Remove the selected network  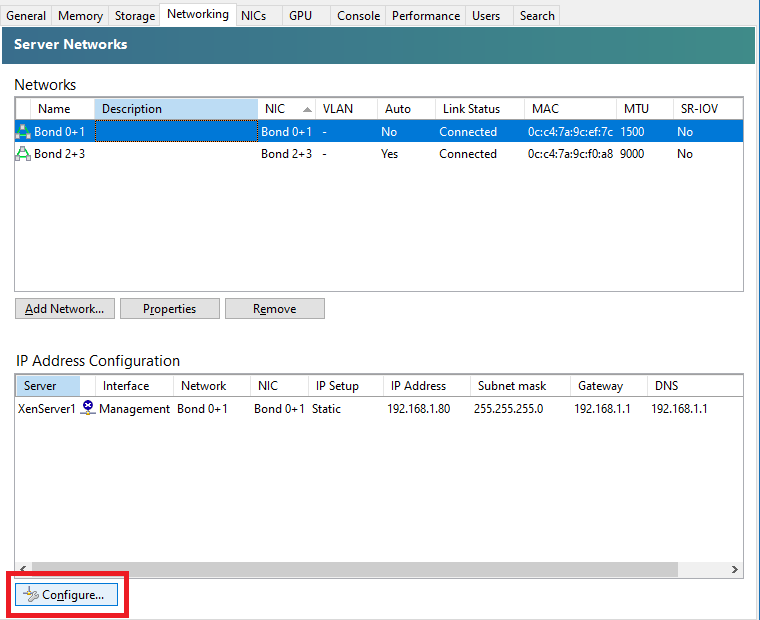274,309
